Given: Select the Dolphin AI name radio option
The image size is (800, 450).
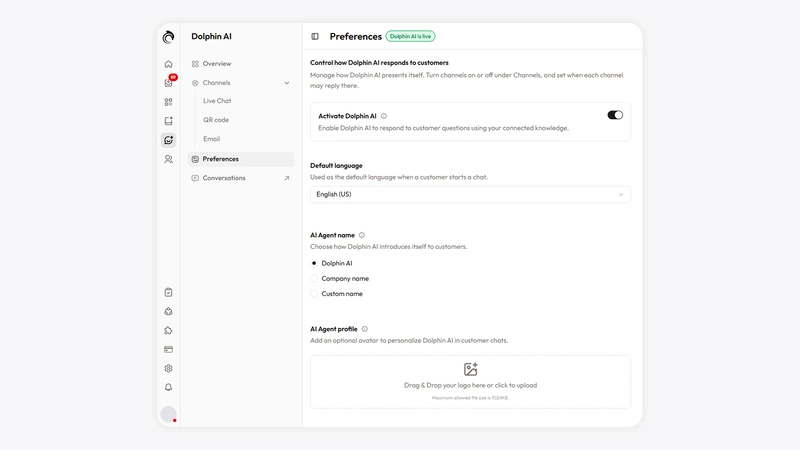Looking at the screenshot, I should click(x=314, y=263).
